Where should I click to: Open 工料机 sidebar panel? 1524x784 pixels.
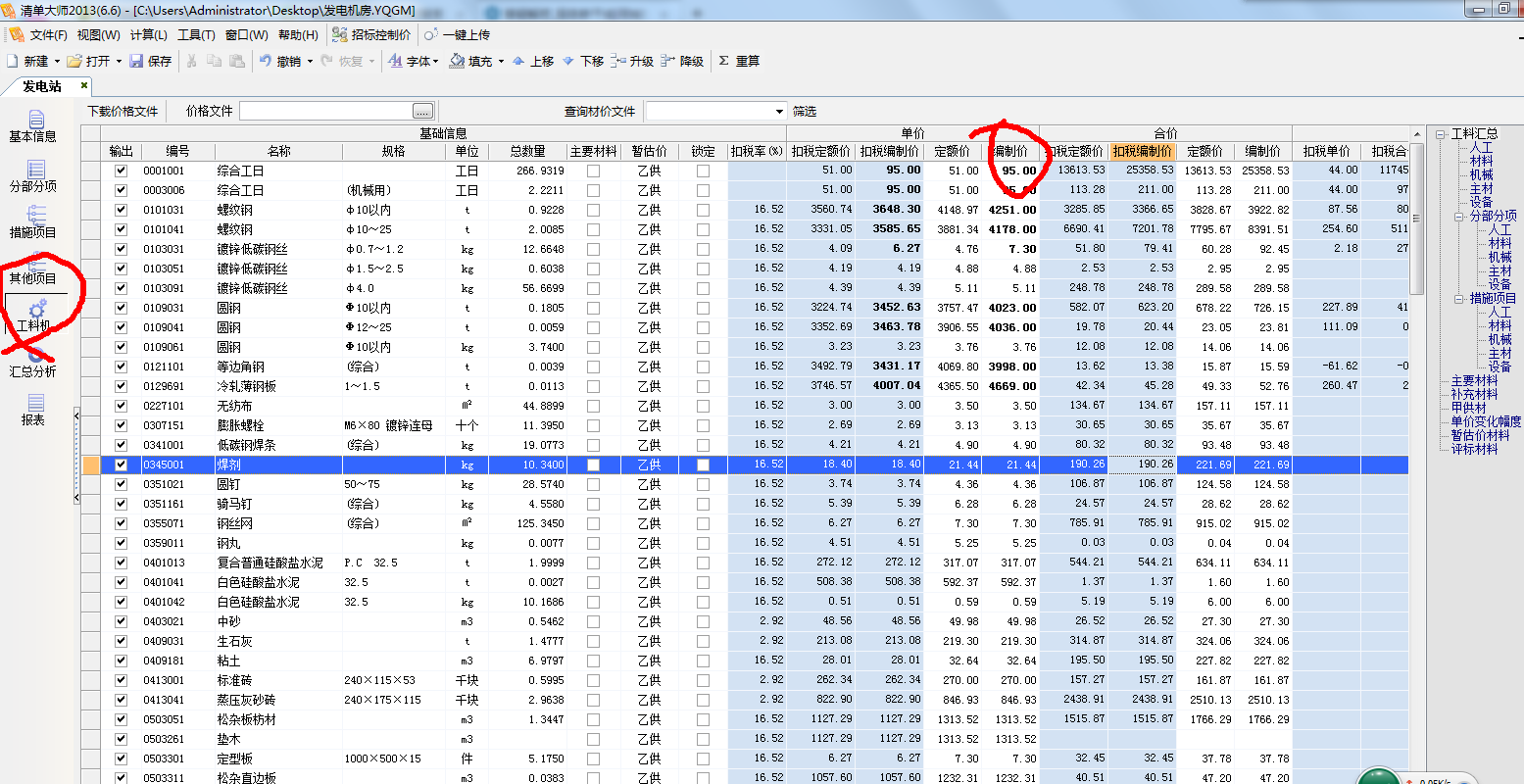click(x=35, y=316)
